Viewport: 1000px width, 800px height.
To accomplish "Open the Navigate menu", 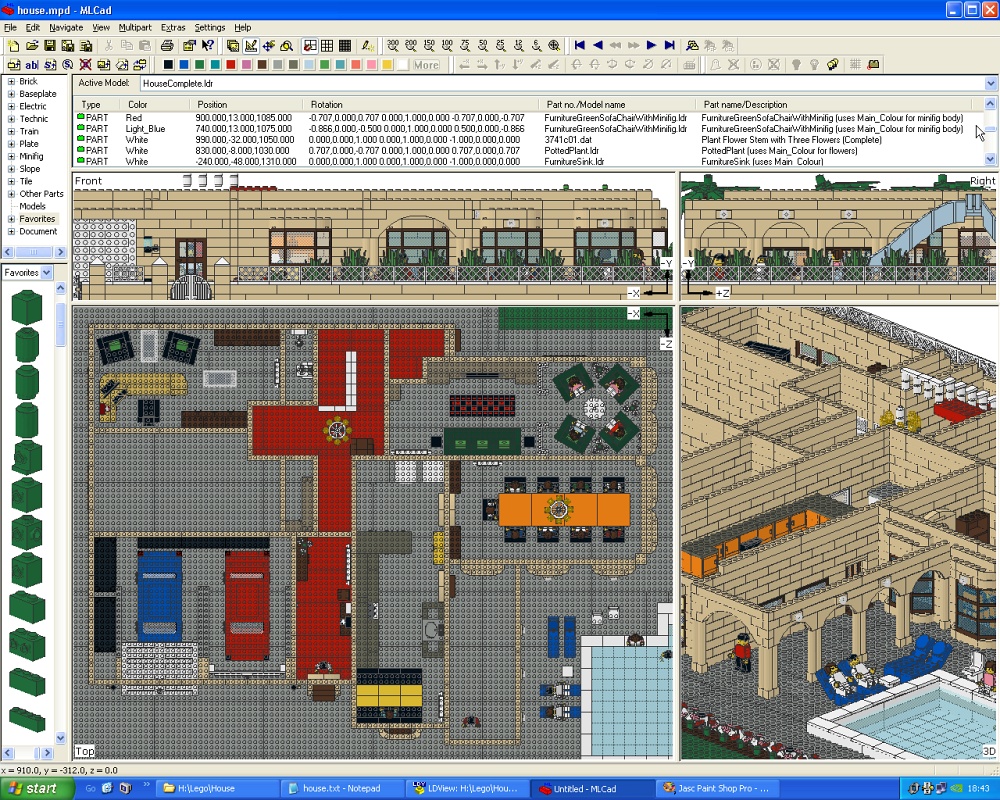I will click(66, 27).
